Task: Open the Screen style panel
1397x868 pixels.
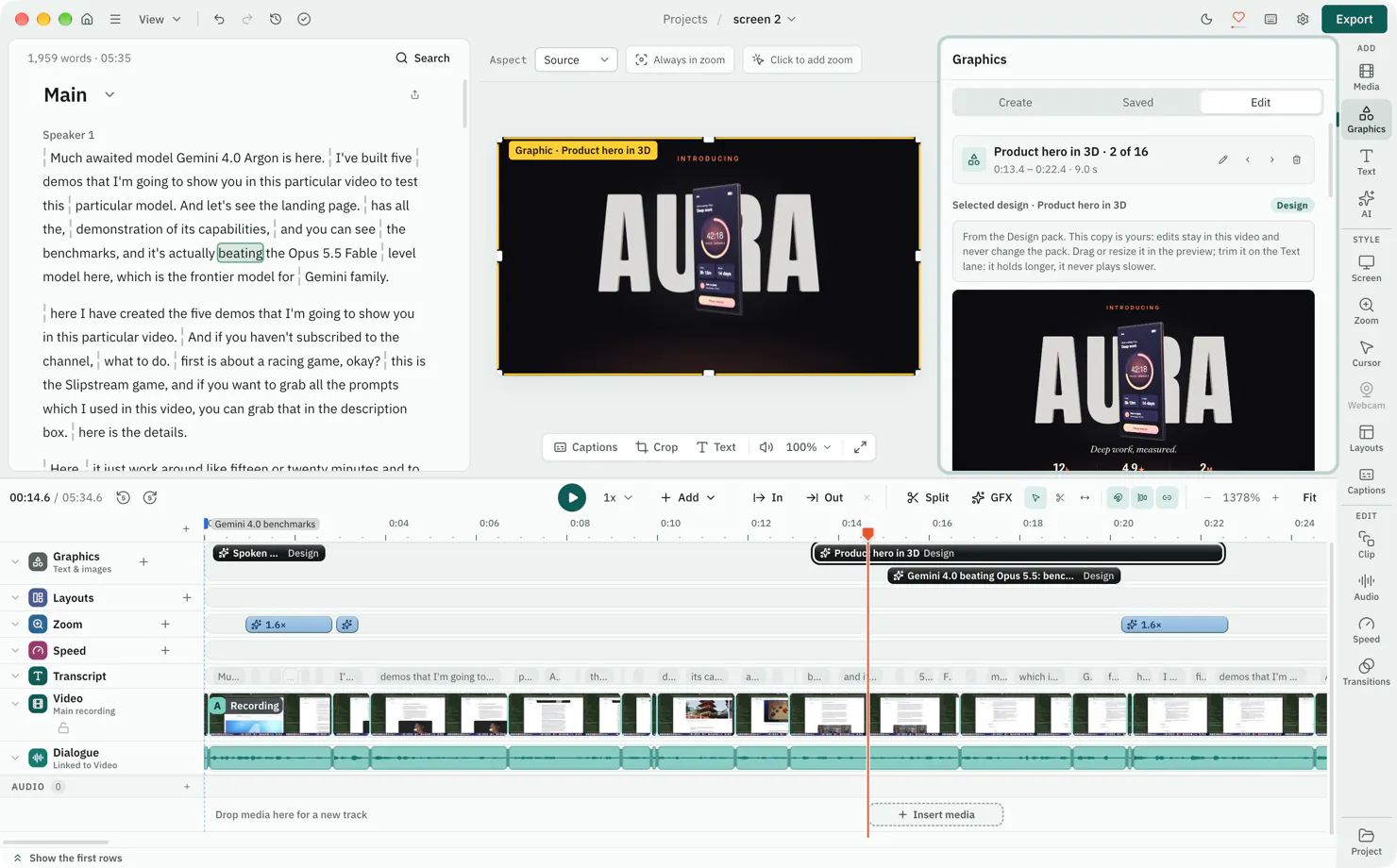Action: tap(1366, 269)
